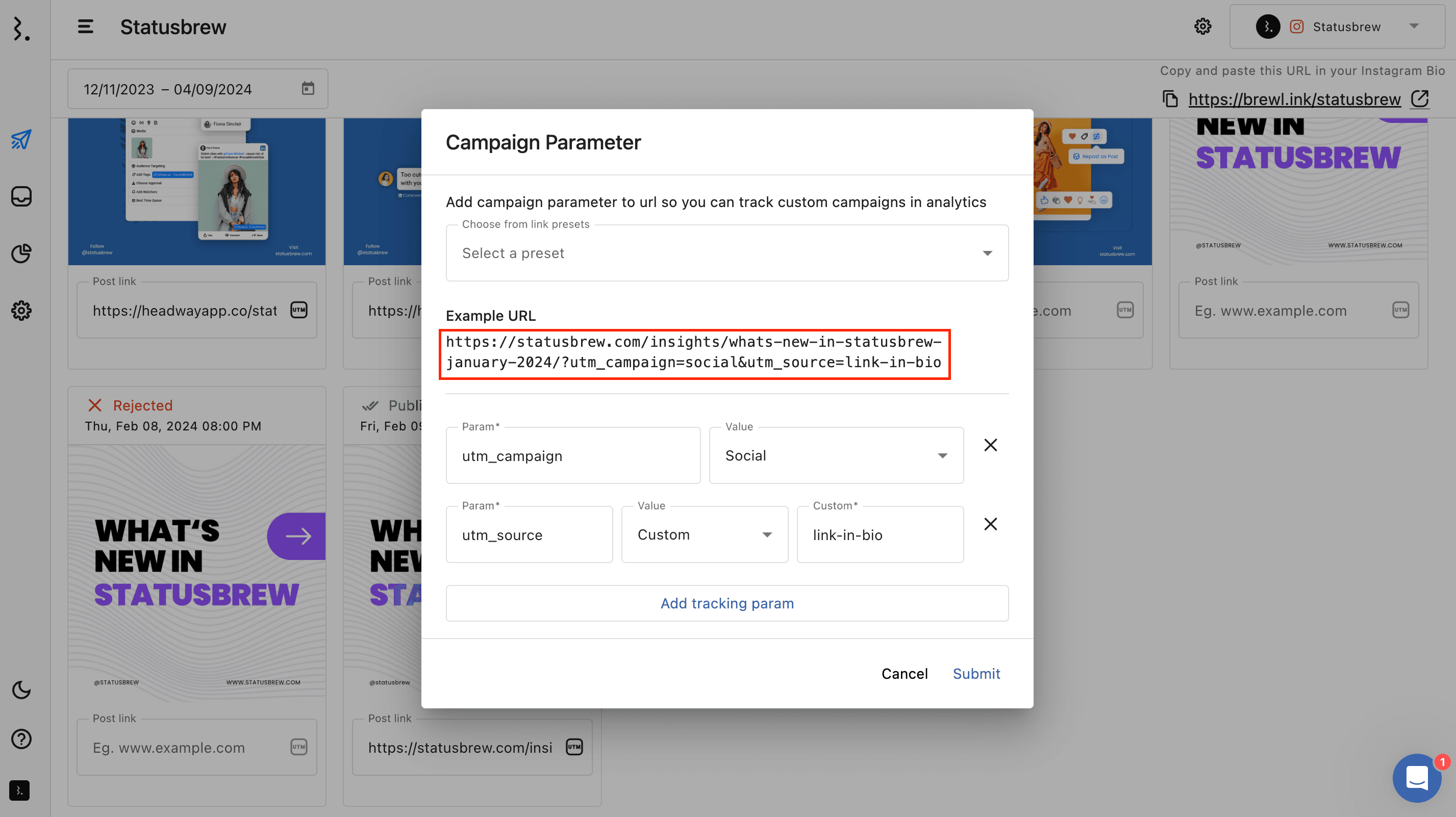This screenshot has width=1456, height=817.
Task: Click the date range 12/11/2023 – 04/09/2024 field
Action: click(x=197, y=89)
